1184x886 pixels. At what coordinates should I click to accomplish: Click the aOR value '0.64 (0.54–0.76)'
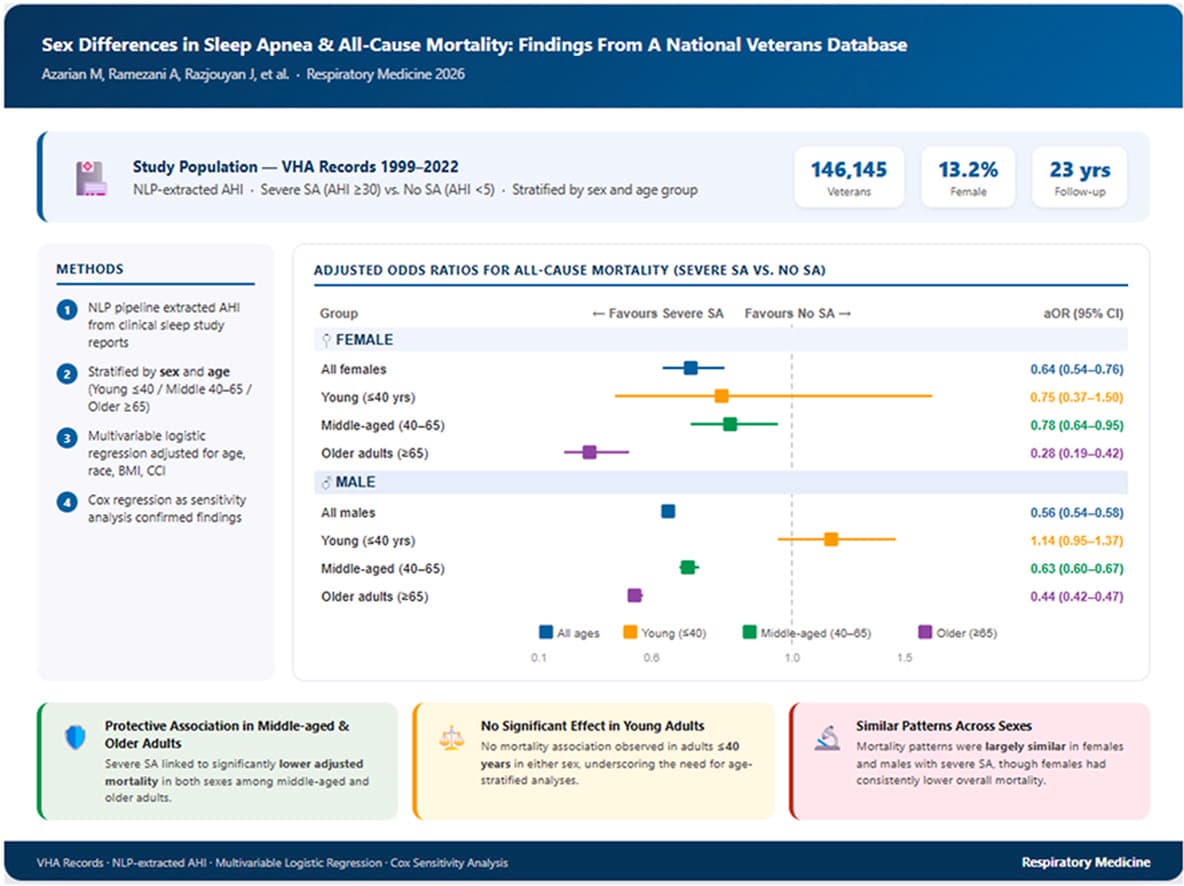(x=1077, y=369)
